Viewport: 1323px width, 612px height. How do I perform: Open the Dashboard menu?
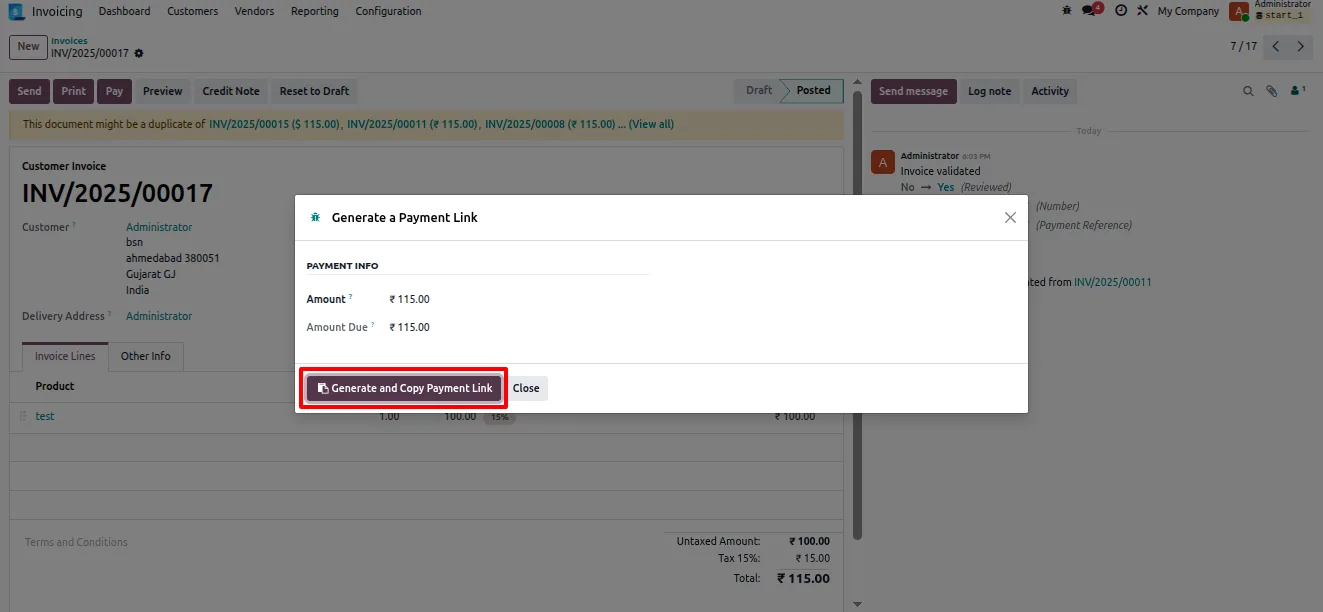124,11
